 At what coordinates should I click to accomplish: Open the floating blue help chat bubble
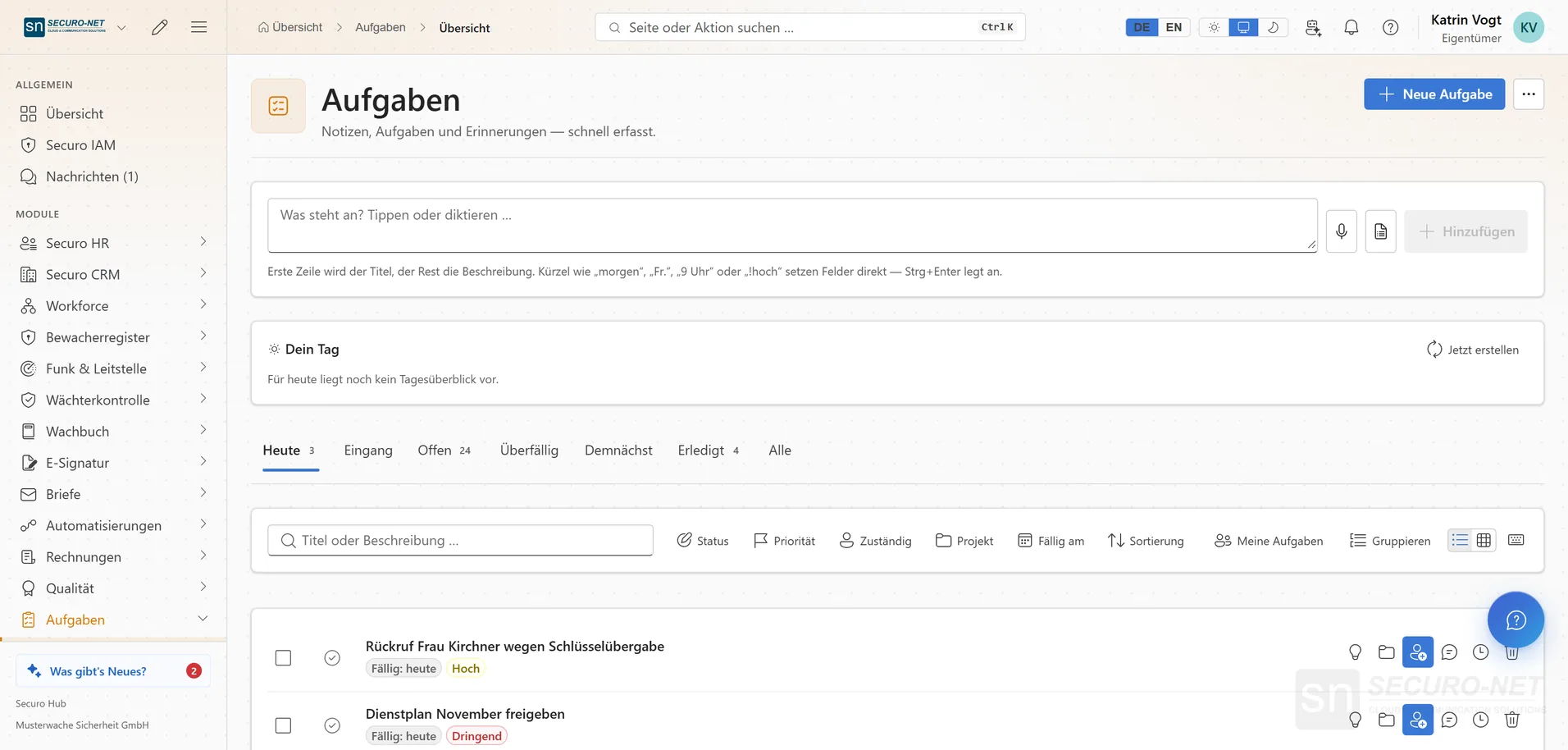point(1516,620)
